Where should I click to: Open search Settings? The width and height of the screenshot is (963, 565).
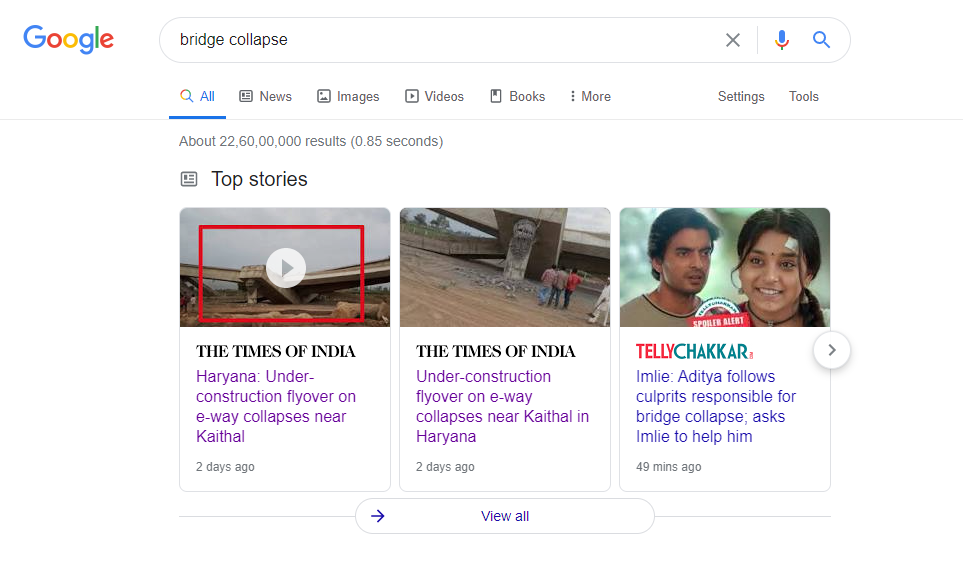click(x=741, y=96)
